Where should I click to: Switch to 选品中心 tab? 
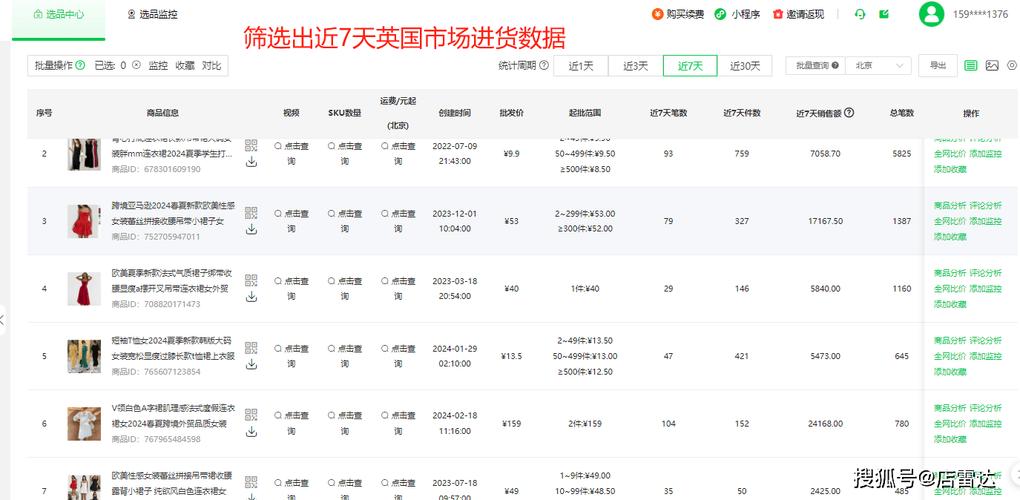tap(58, 14)
